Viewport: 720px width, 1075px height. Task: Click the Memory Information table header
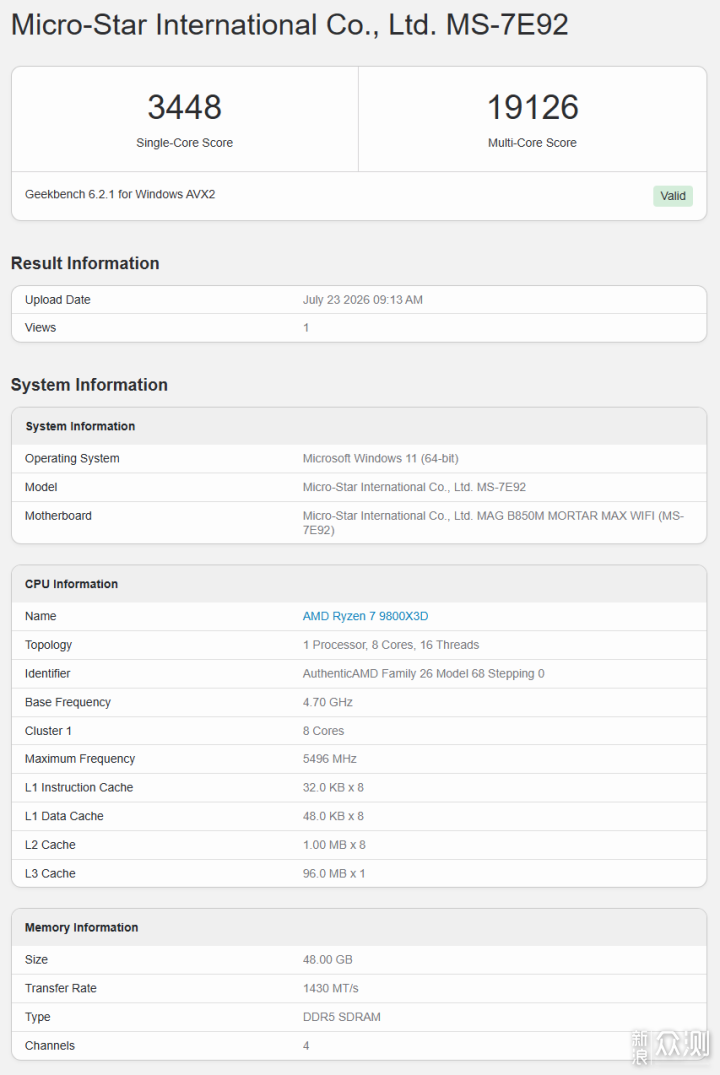pos(82,928)
